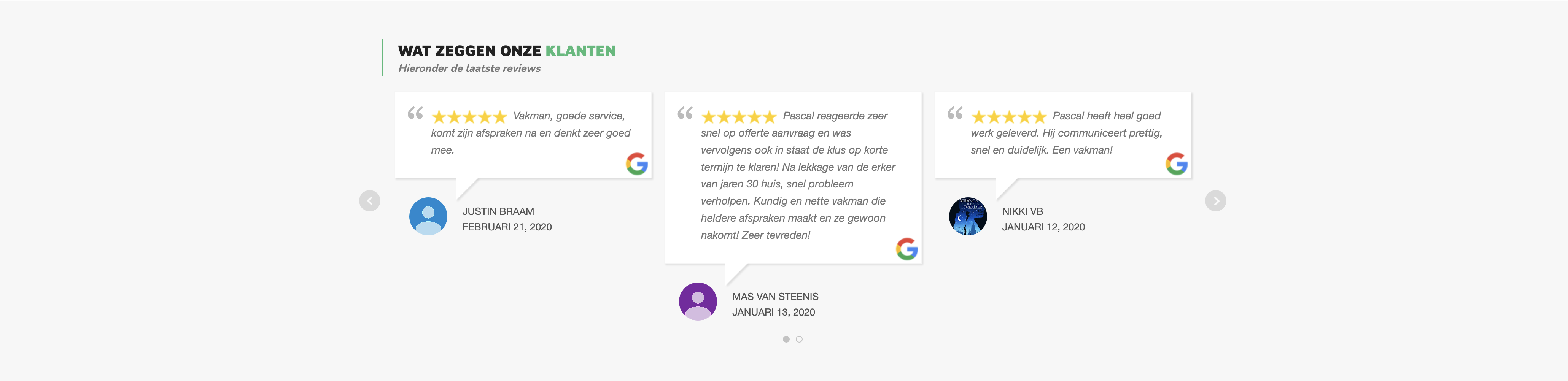Click the star rating on Mas's review
This screenshot has height=381, width=1568.
coord(739,117)
